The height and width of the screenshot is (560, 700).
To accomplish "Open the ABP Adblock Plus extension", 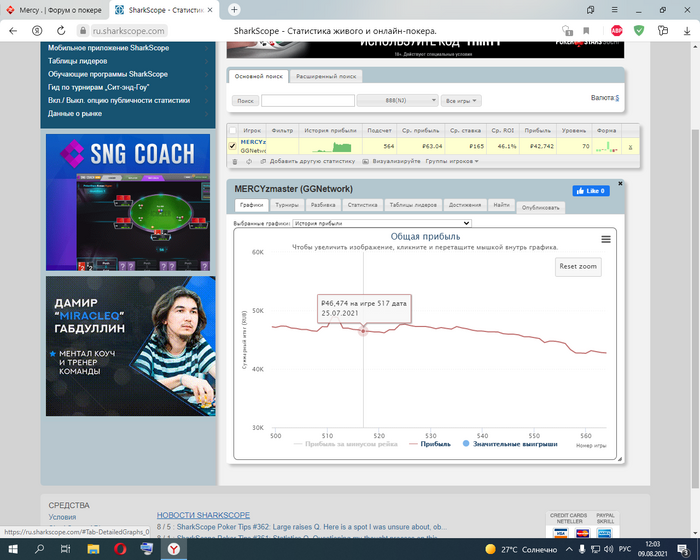I will [617, 31].
